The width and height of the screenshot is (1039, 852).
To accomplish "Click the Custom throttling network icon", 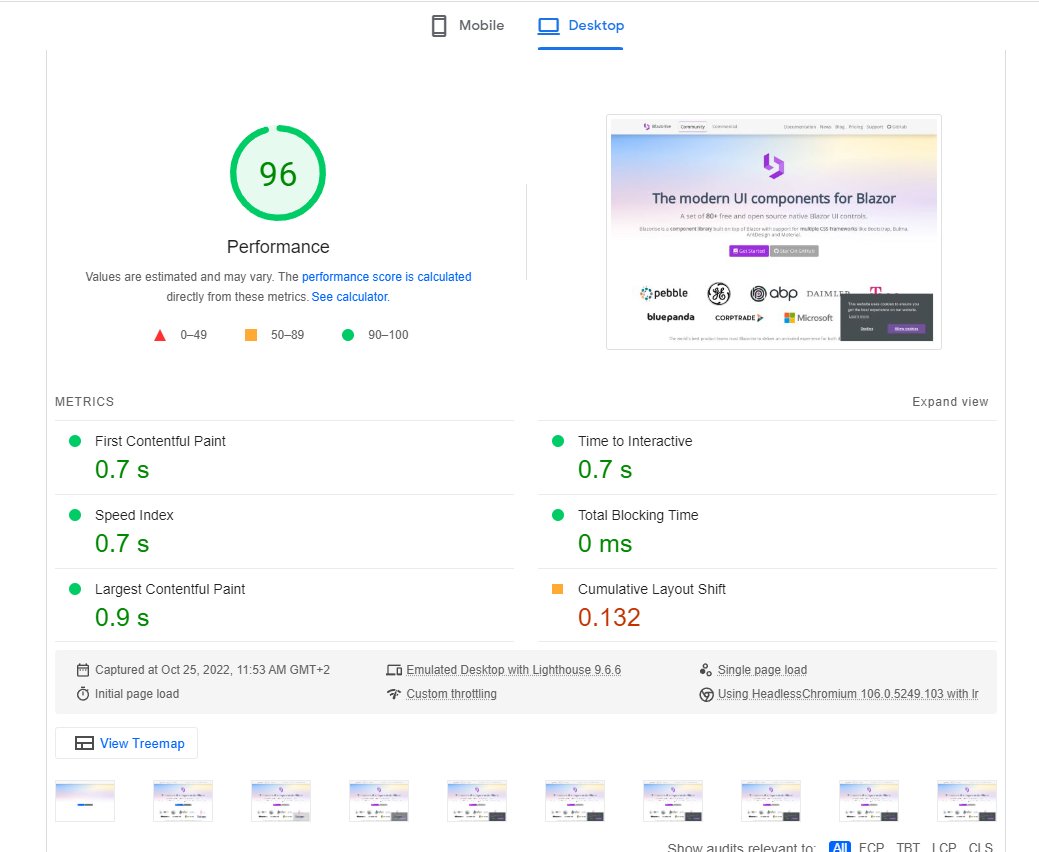I will (395, 693).
